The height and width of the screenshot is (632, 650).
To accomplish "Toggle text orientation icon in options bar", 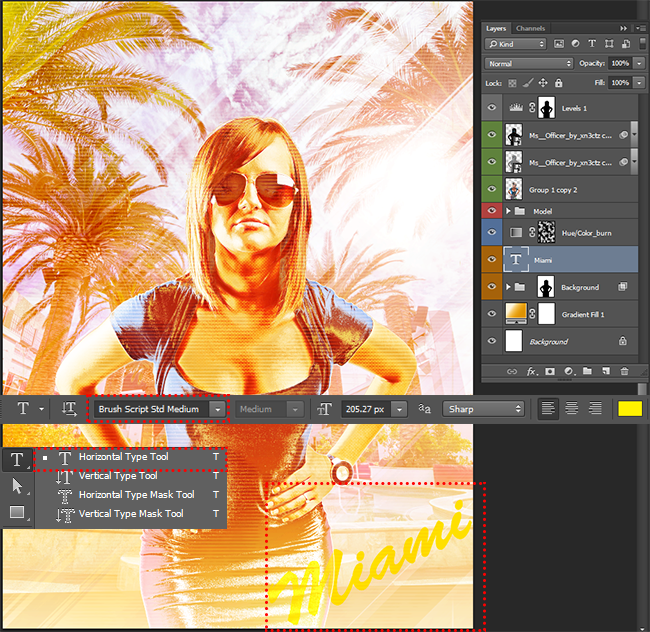I will (x=69, y=409).
